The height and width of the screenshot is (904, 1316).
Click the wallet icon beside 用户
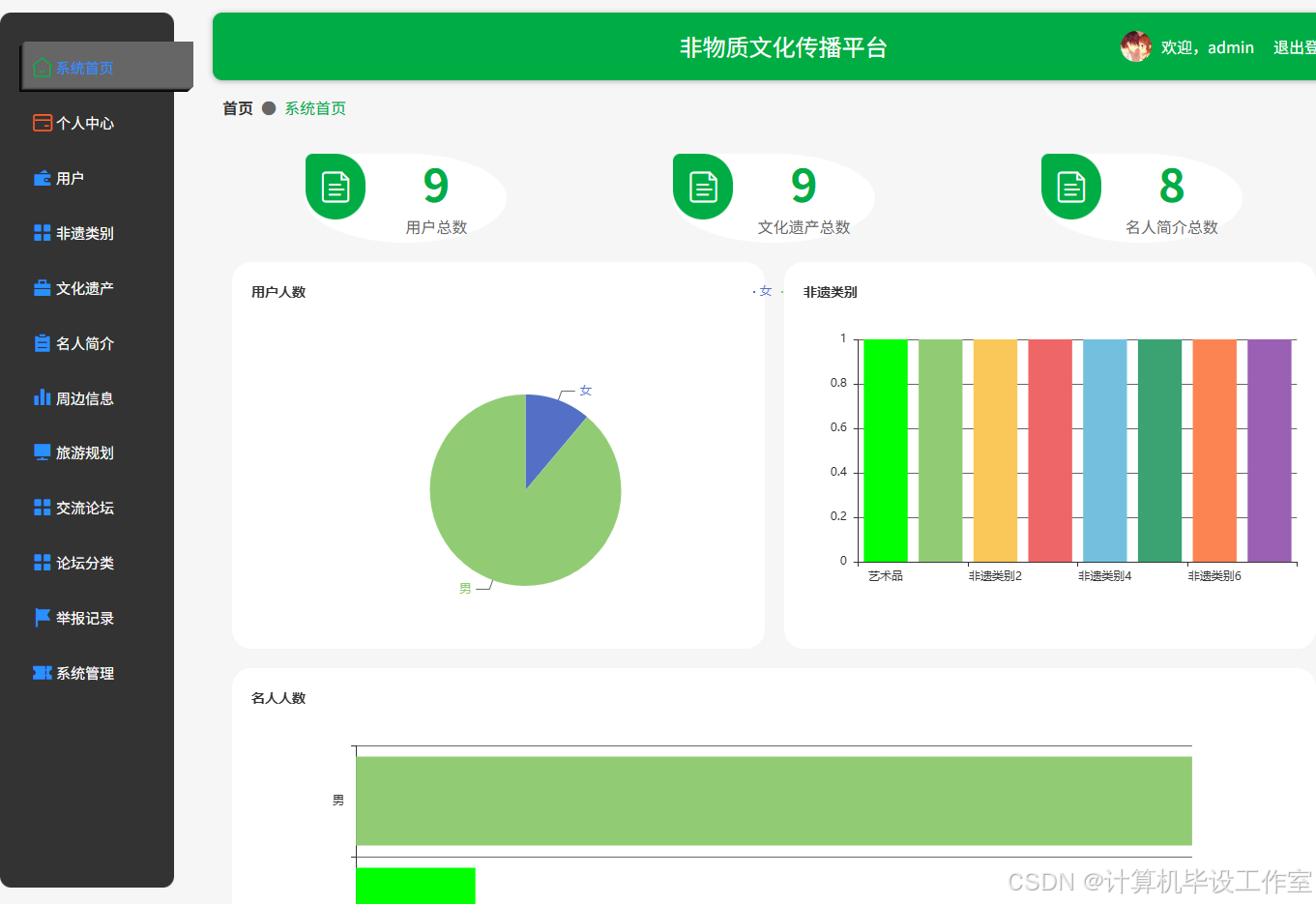click(x=42, y=178)
